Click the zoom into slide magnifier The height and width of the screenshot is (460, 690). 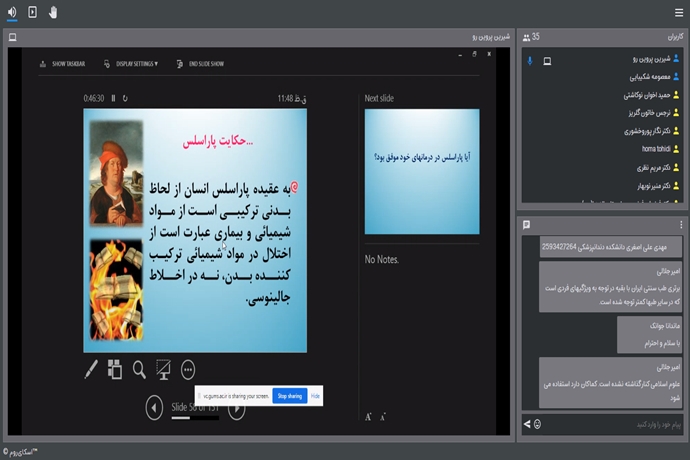(139, 370)
